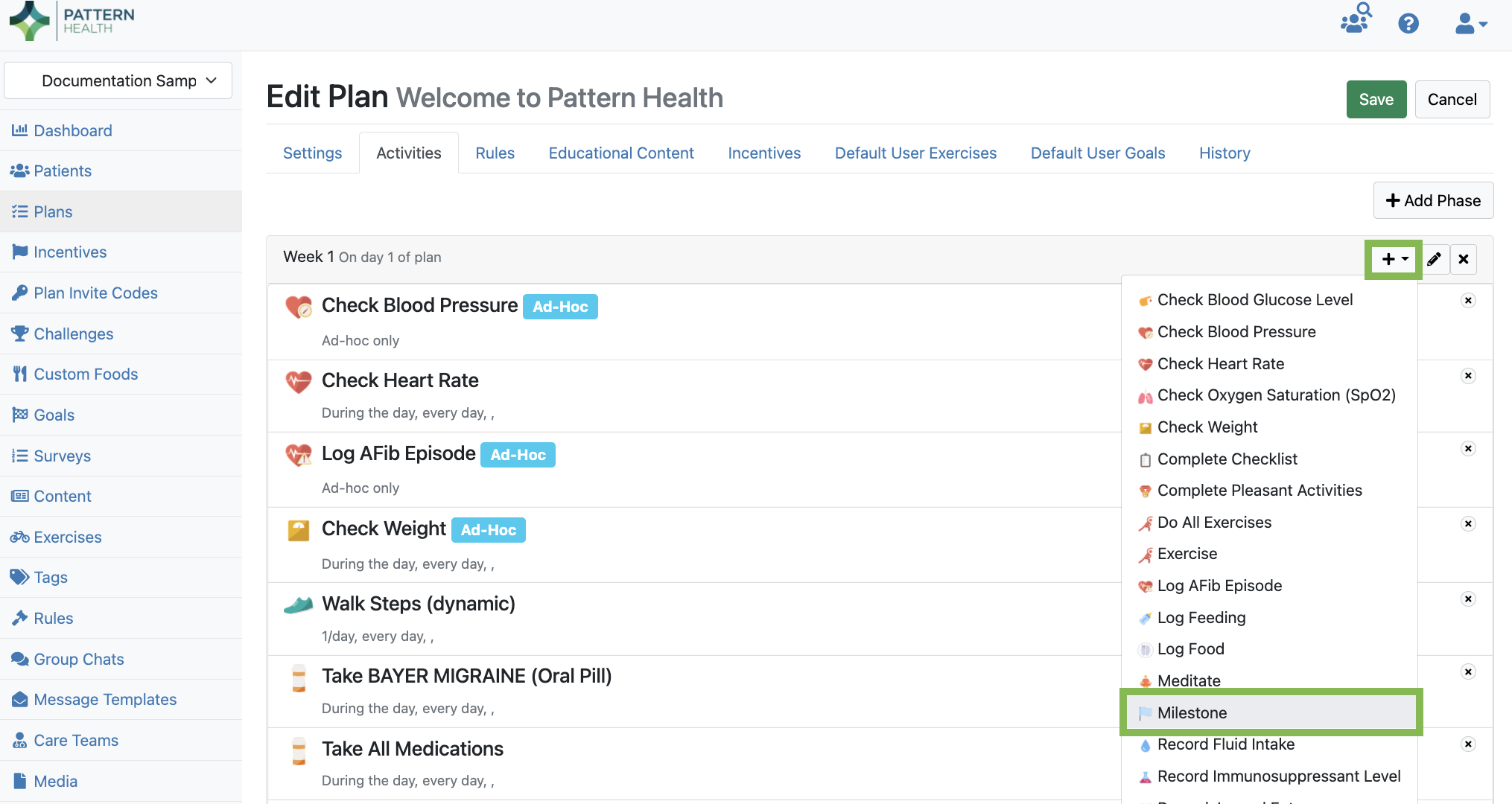The height and width of the screenshot is (804, 1512).
Task: Click the Check Heart Rate heart icon
Action: pyautogui.click(x=299, y=382)
